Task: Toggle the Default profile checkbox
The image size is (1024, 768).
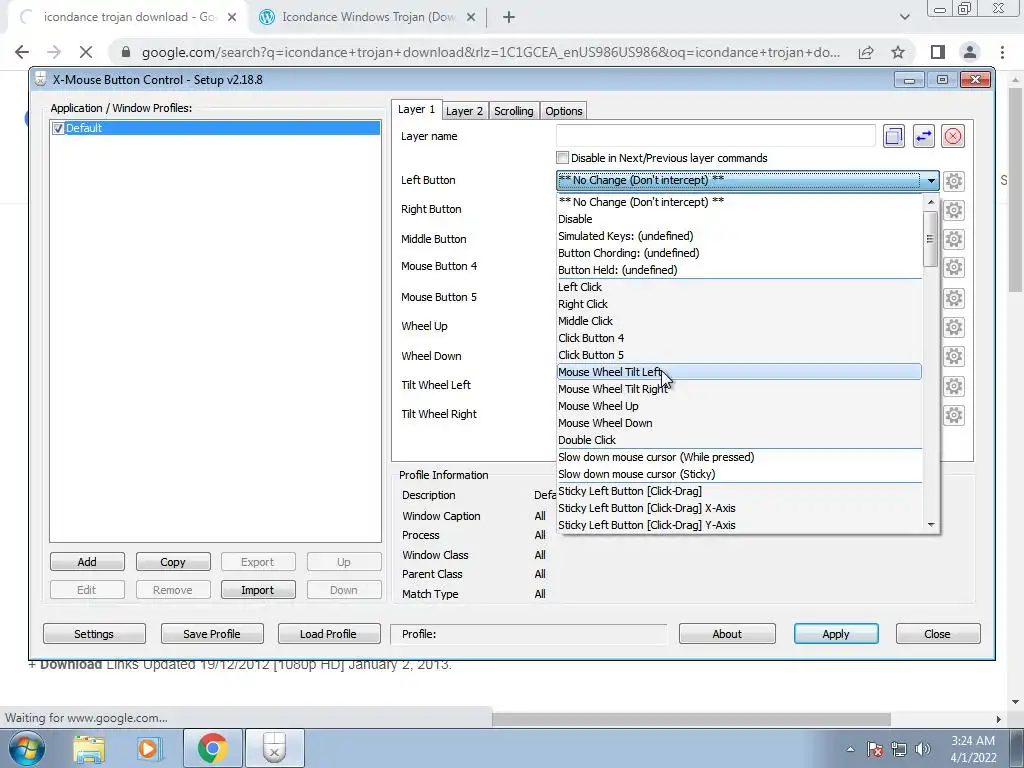Action: pos(58,128)
